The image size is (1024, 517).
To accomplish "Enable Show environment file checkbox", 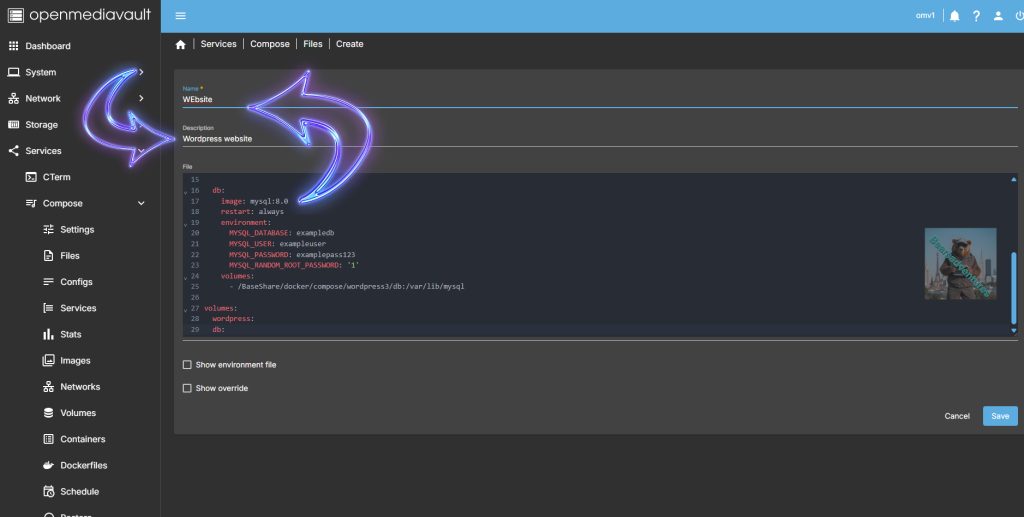I will point(187,365).
